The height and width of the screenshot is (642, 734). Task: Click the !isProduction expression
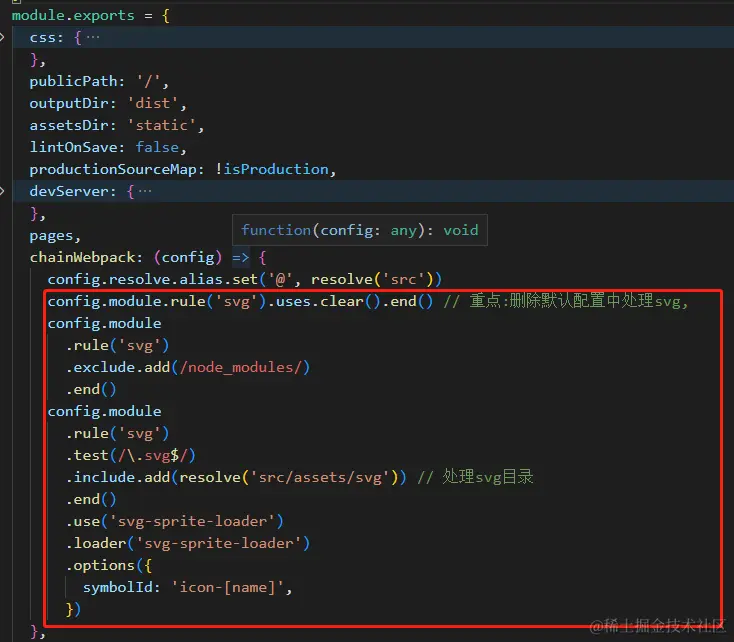(272, 169)
